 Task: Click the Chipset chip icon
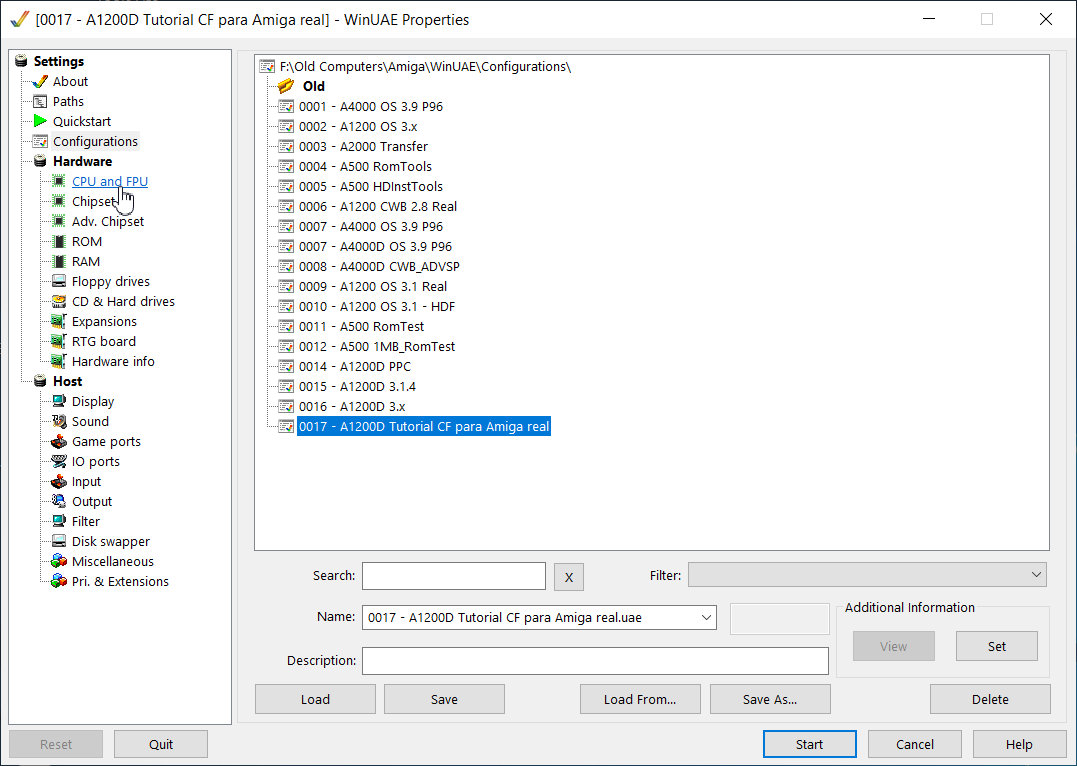tap(59, 201)
